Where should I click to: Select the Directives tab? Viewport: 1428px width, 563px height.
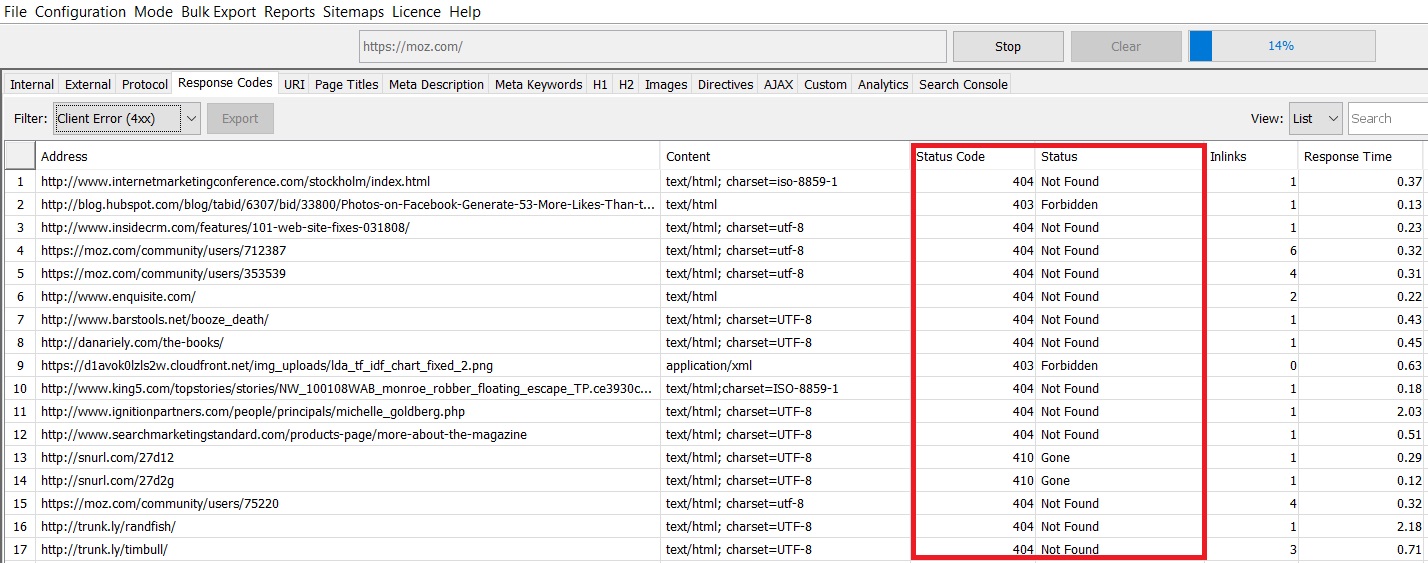click(727, 84)
